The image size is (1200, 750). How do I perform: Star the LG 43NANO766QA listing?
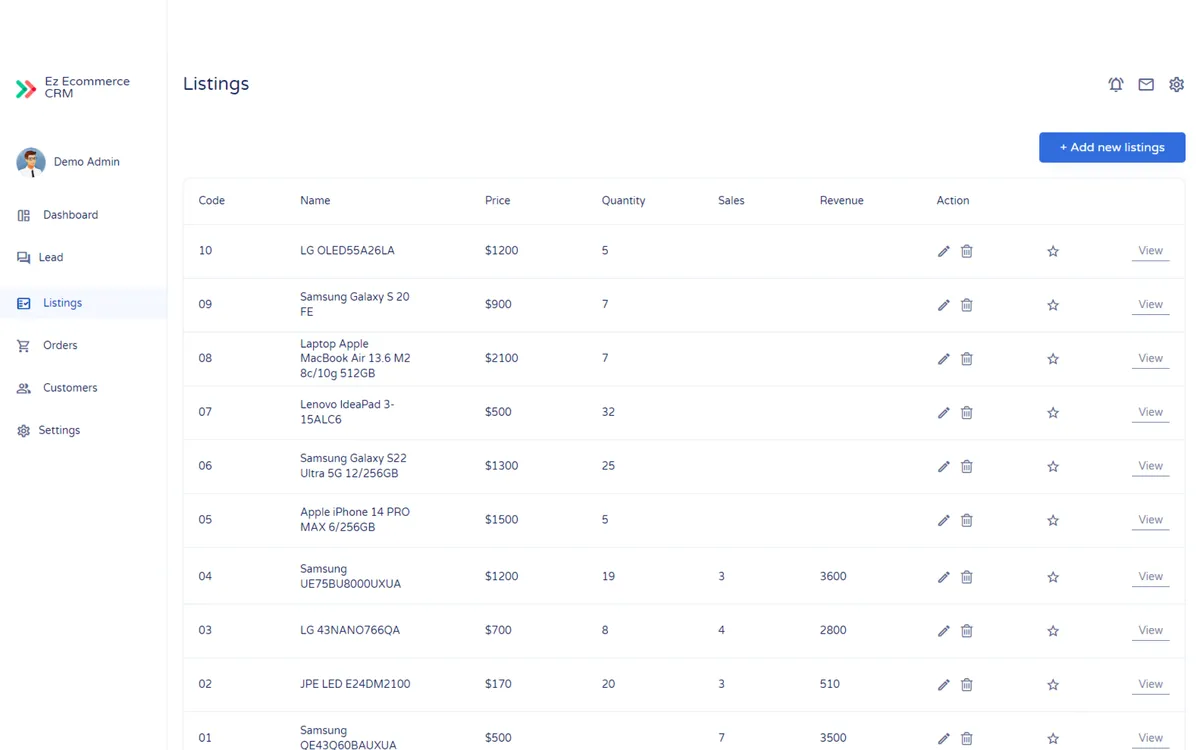(x=1053, y=631)
